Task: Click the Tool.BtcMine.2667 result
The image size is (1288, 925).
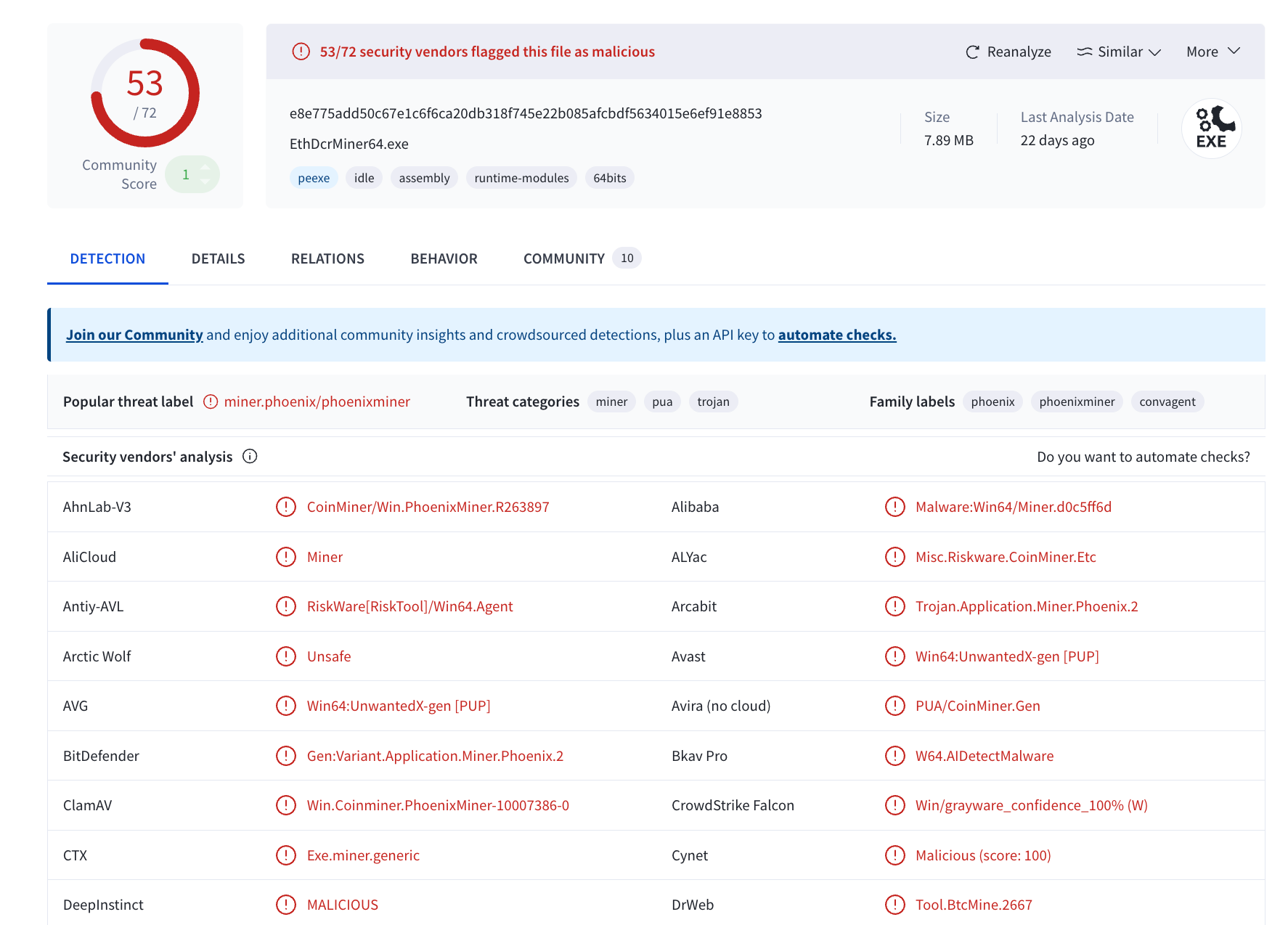Action: pyautogui.click(x=974, y=905)
